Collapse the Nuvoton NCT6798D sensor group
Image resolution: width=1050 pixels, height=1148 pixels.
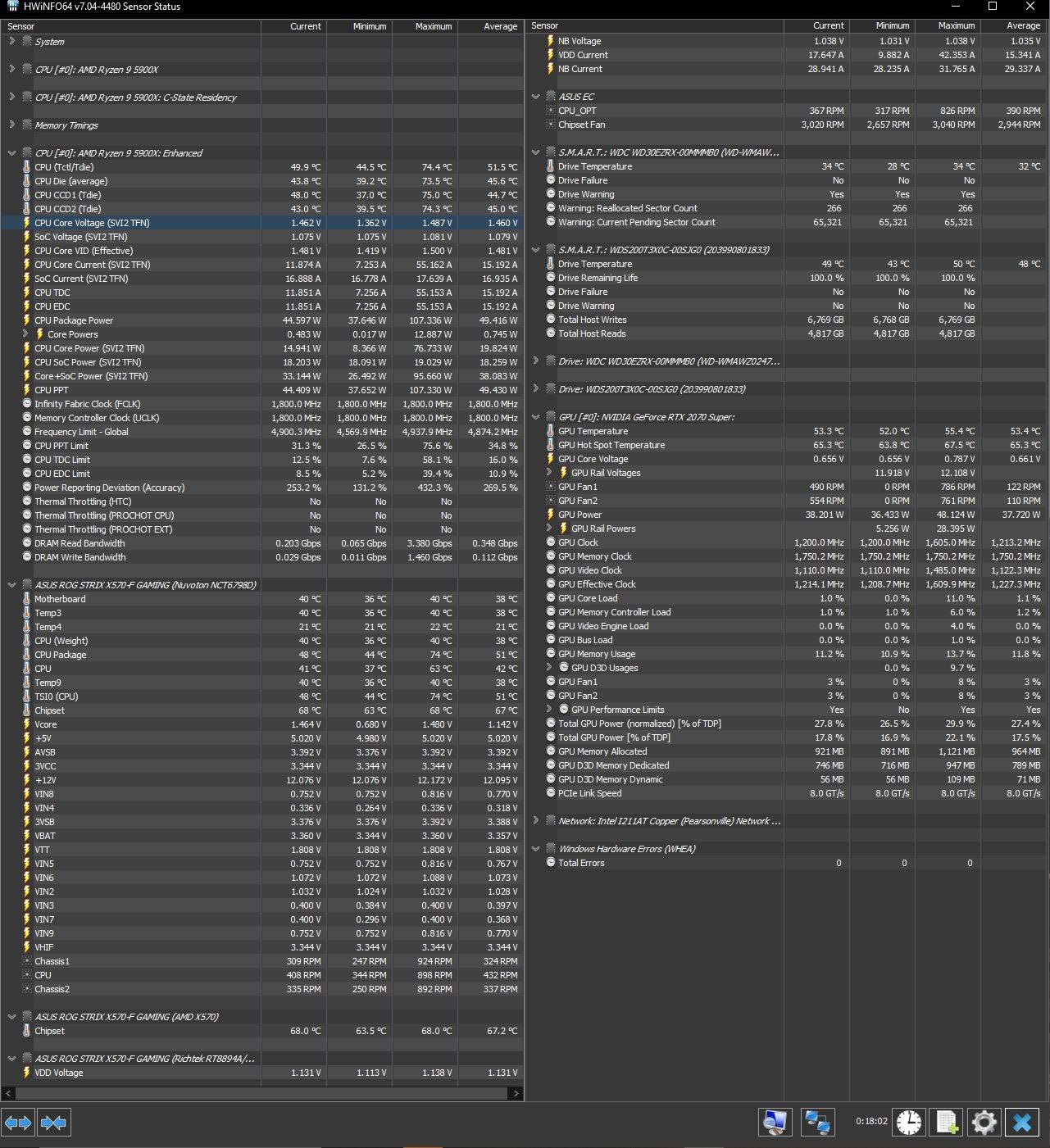11,585
